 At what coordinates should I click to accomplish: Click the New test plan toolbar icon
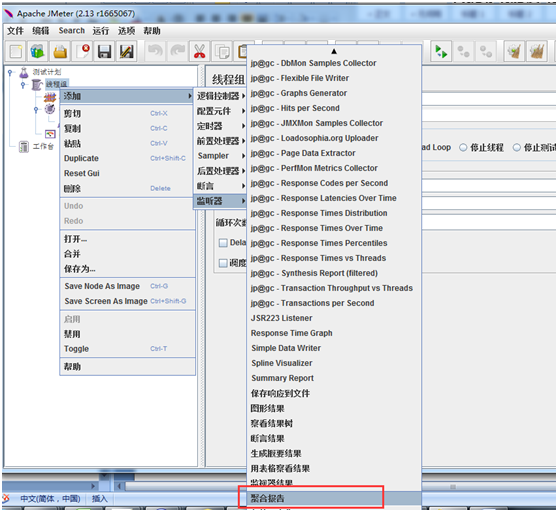click(x=16, y=52)
